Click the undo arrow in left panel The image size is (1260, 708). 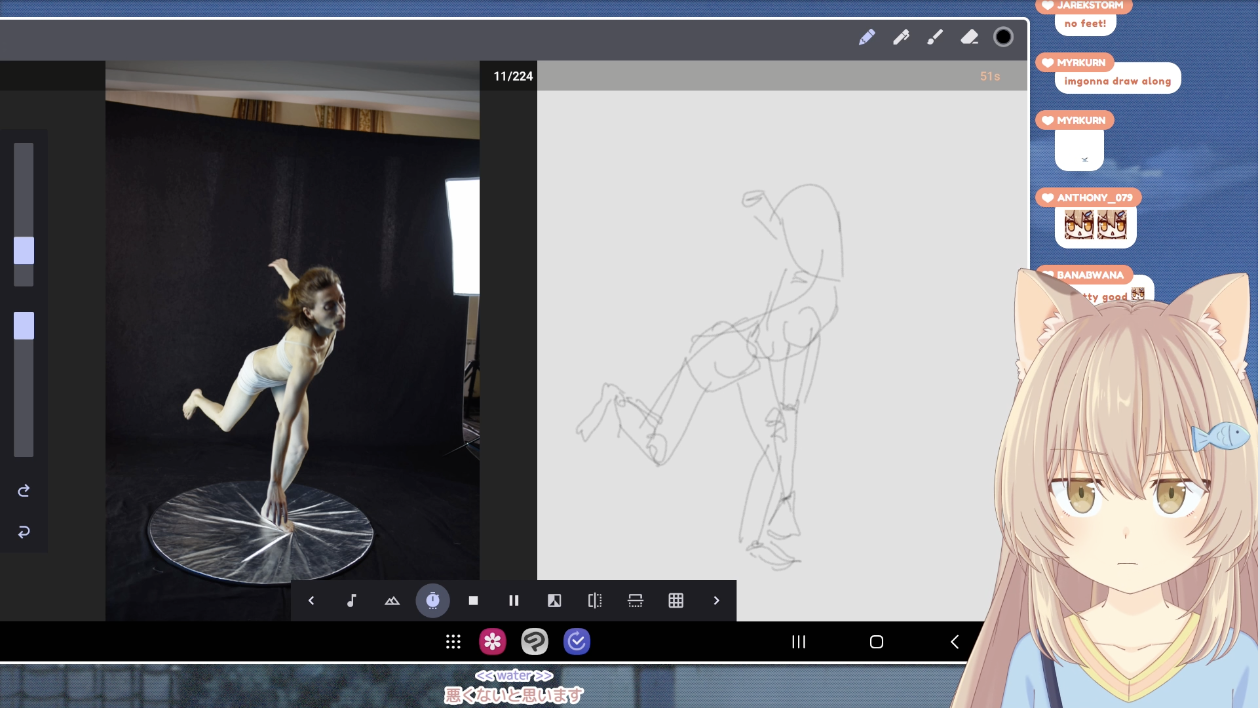click(x=24, y=532)
